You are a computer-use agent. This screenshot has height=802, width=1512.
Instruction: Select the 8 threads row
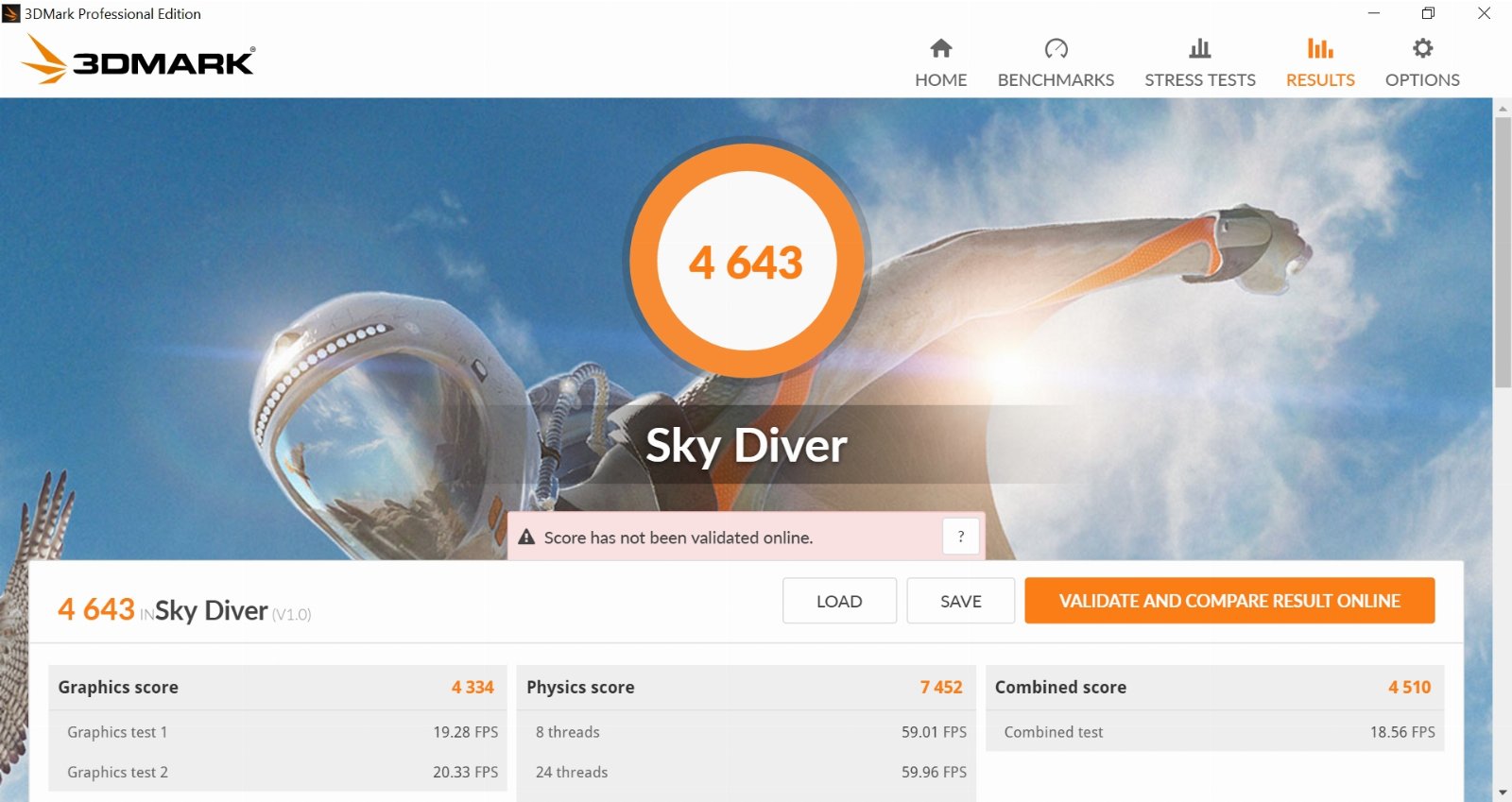tap(747, 732)
